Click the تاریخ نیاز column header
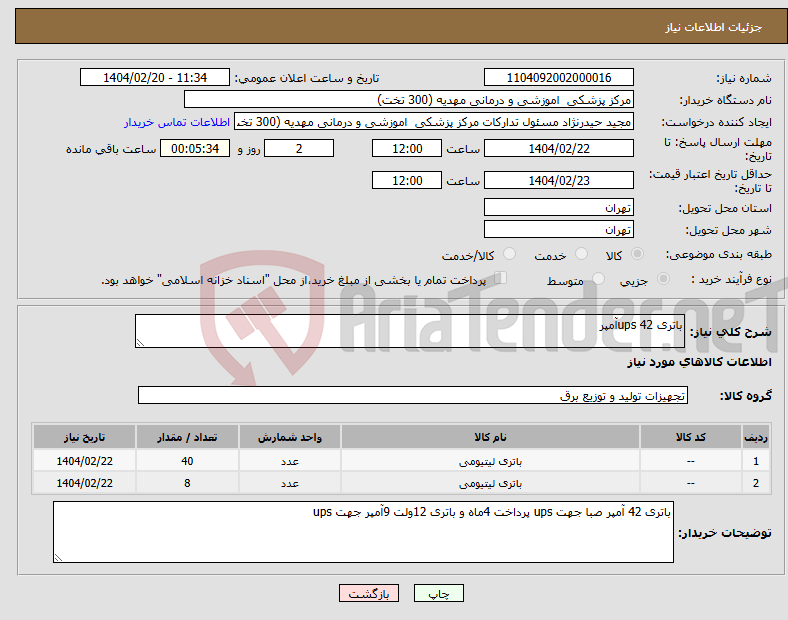 (x=84, y=437)
